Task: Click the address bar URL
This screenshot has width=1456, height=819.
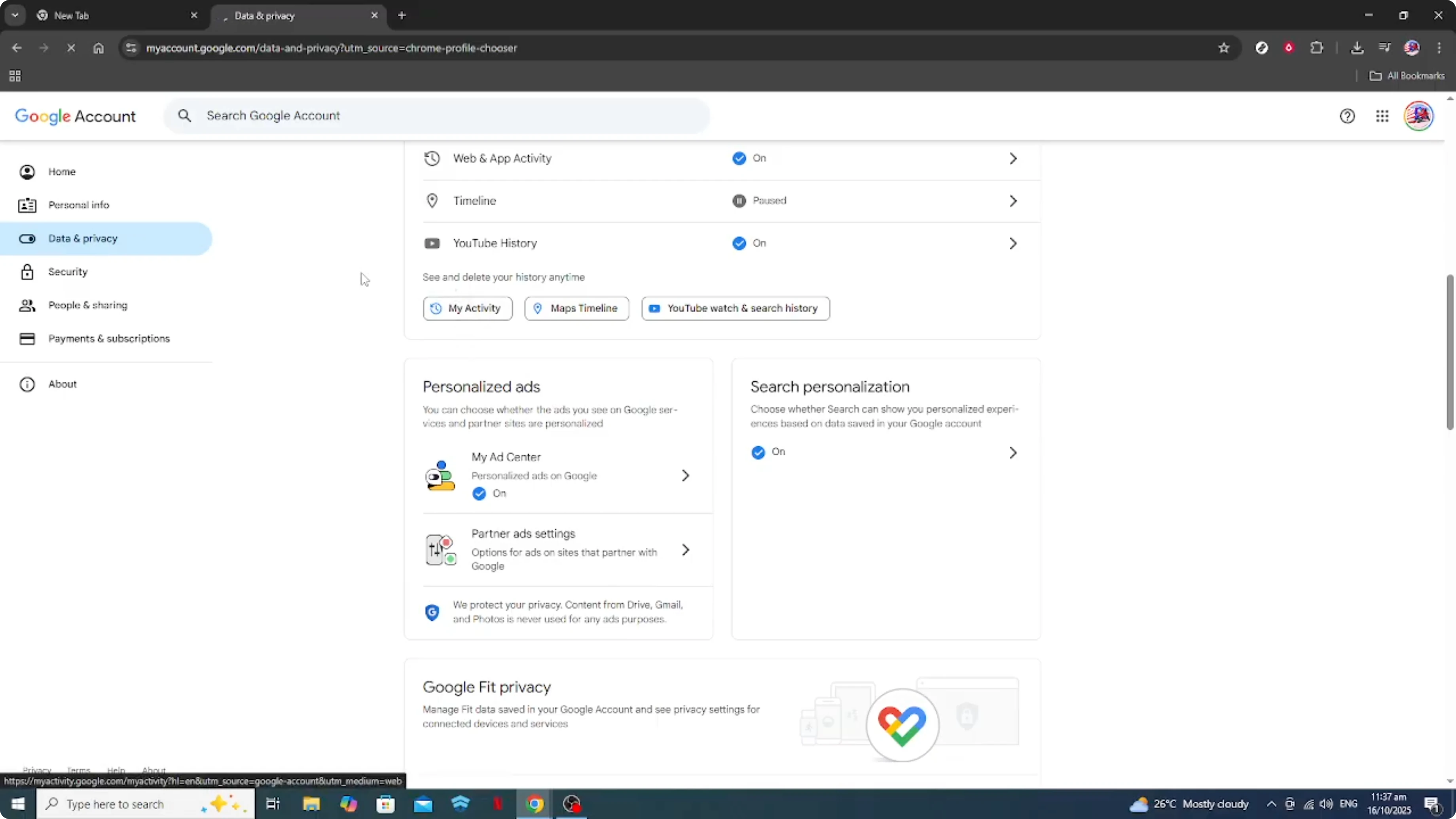Action: pos(331,48)
